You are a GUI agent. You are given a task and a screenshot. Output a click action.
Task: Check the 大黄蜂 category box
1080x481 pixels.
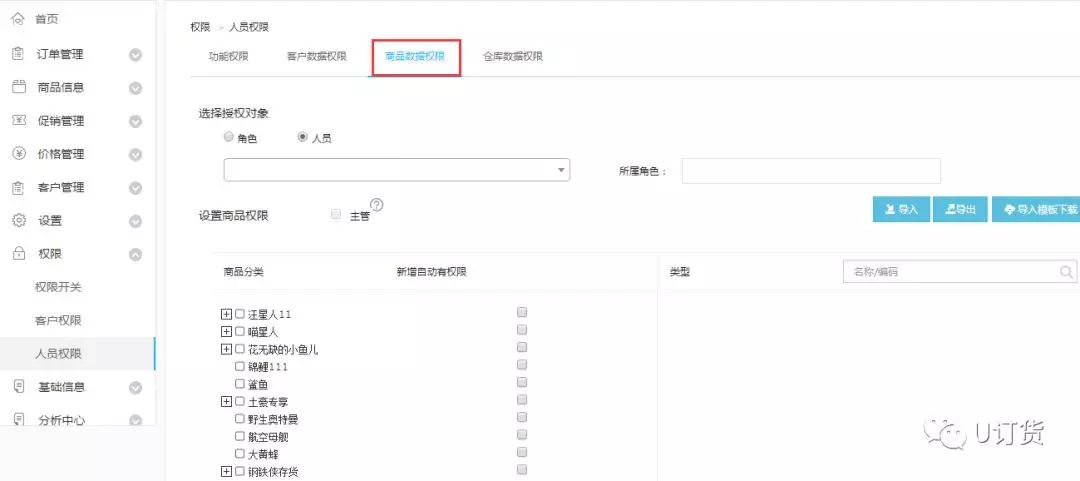[x=240, y=453]
